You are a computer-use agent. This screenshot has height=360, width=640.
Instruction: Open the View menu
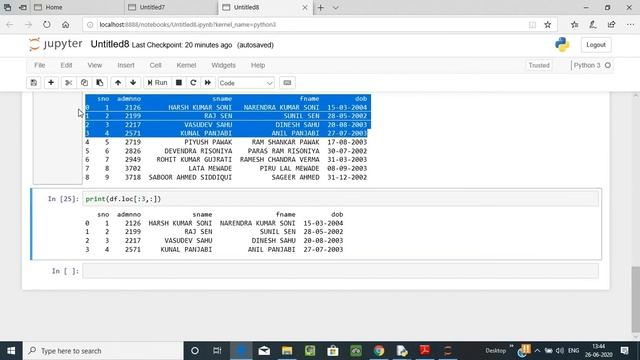point(95,65)
